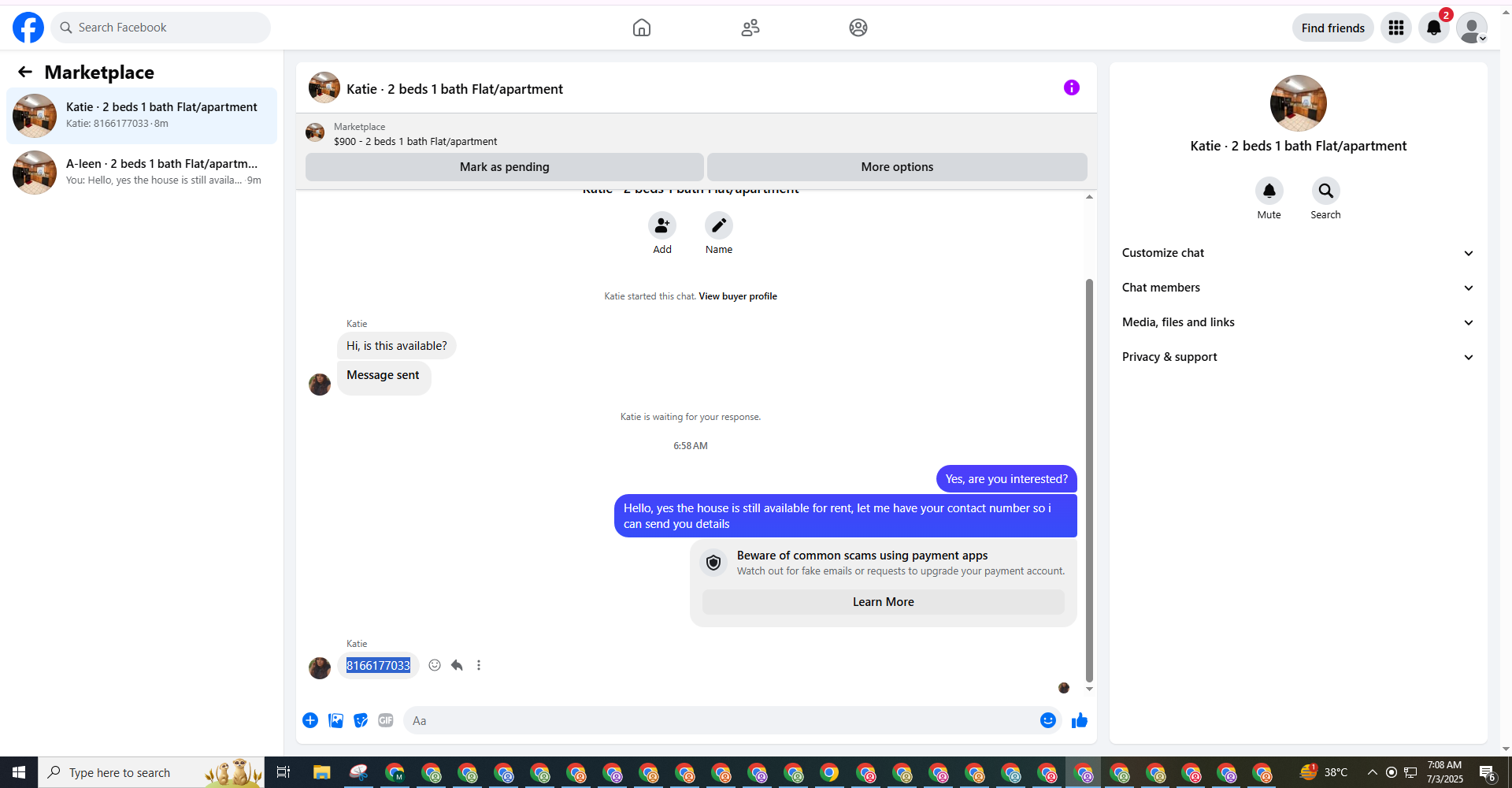Click the 'Message sent' bubble
This screenshot has height=788, width=1512.
384,377
